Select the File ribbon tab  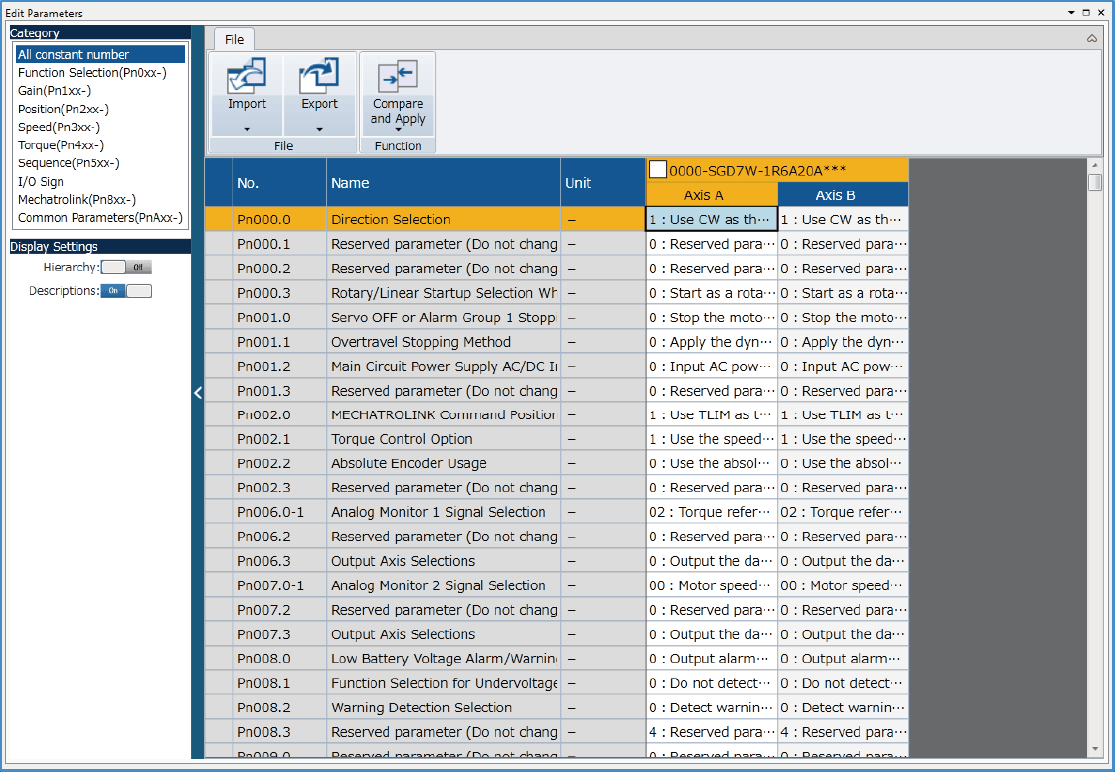coord(234,39)
